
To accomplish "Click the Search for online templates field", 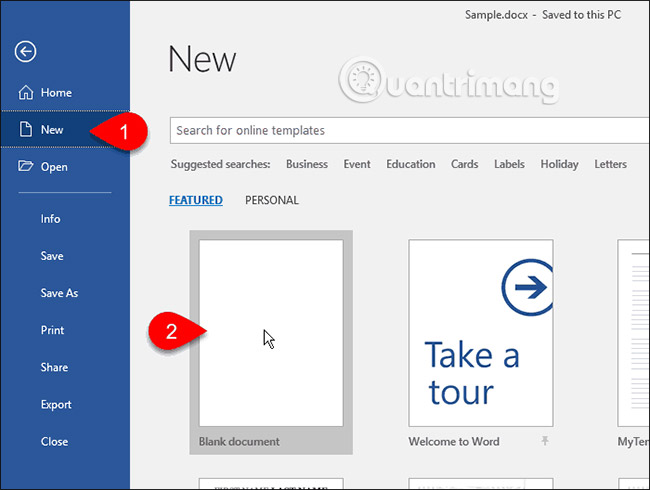I will click(x=410, y=131).
